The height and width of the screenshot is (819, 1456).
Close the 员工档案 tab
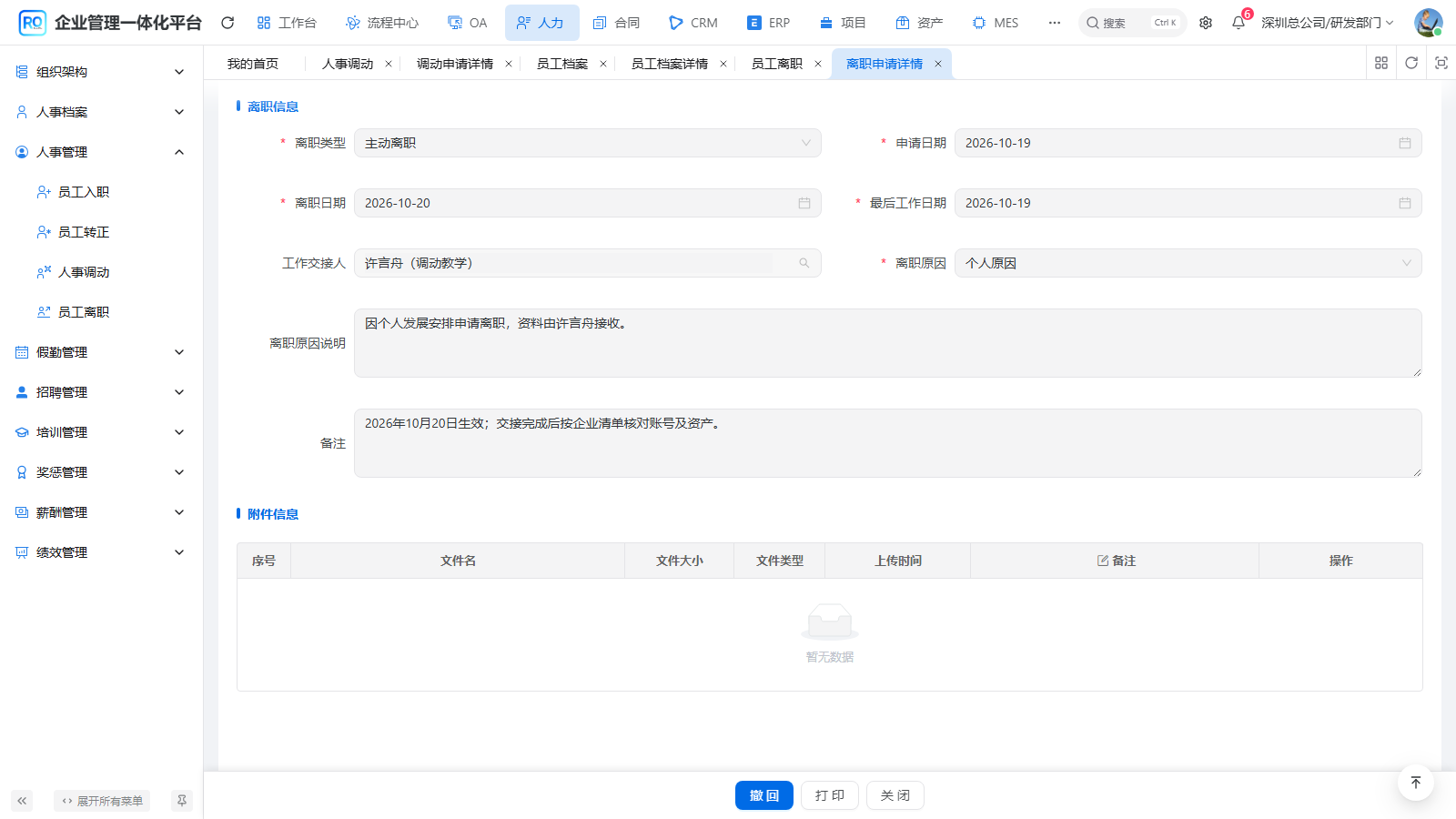click(x=603, y=64)
